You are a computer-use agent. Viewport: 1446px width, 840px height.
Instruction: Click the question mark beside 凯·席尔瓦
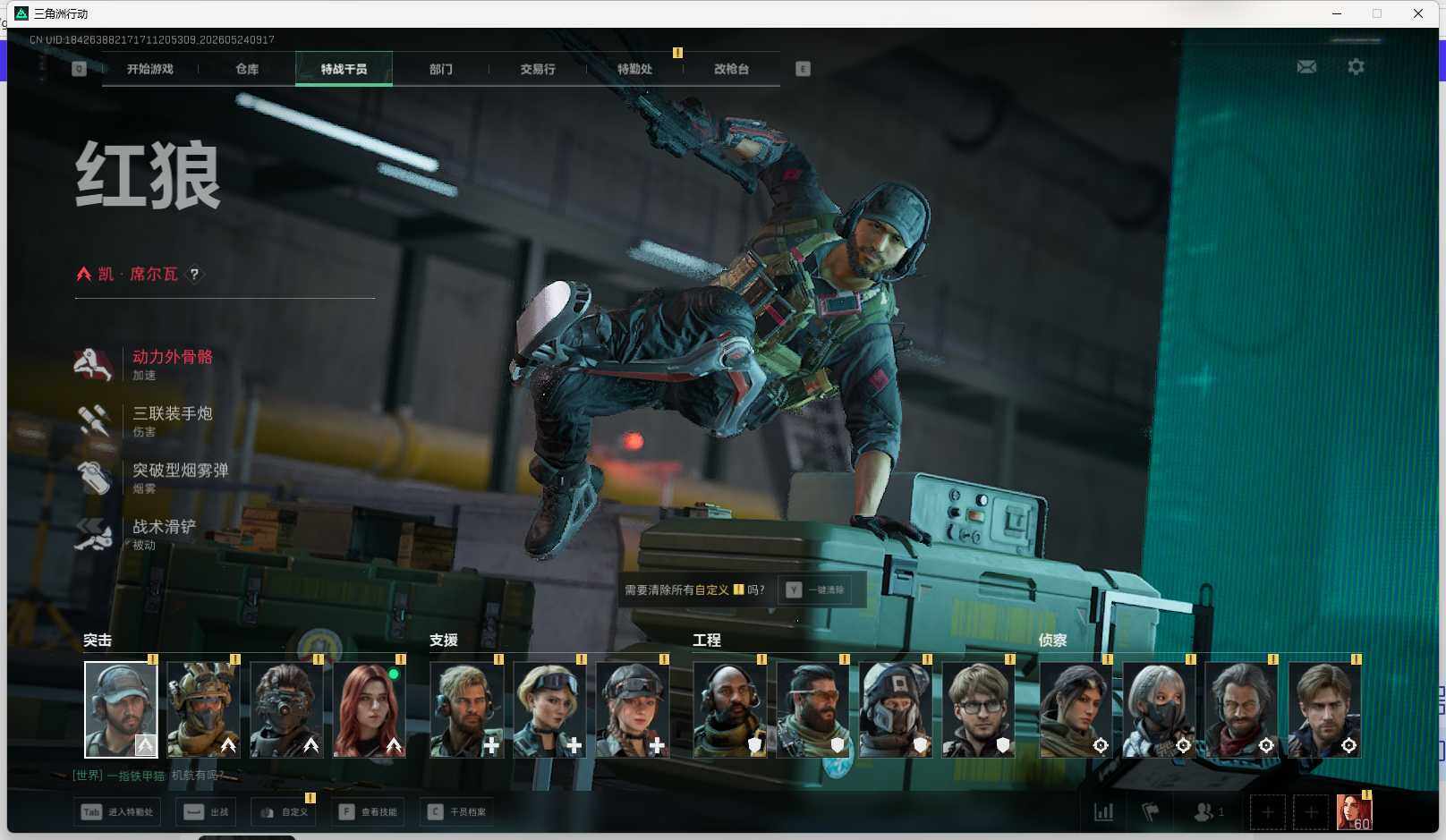194,275
